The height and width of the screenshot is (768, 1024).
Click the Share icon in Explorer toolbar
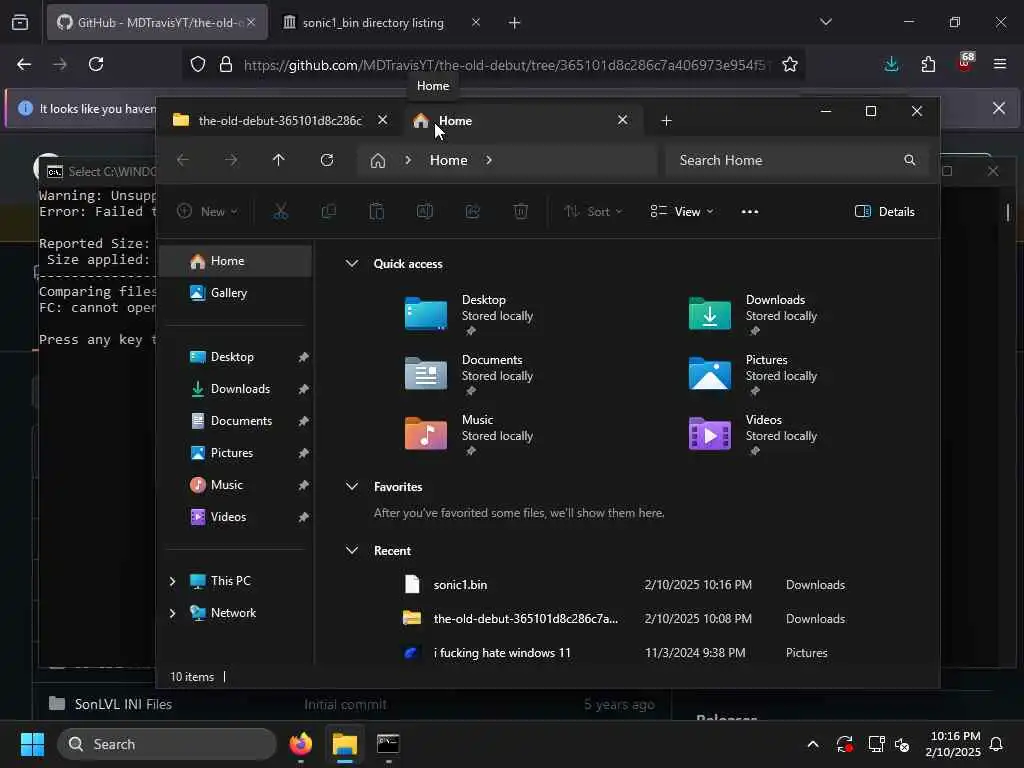coord(473,211)
